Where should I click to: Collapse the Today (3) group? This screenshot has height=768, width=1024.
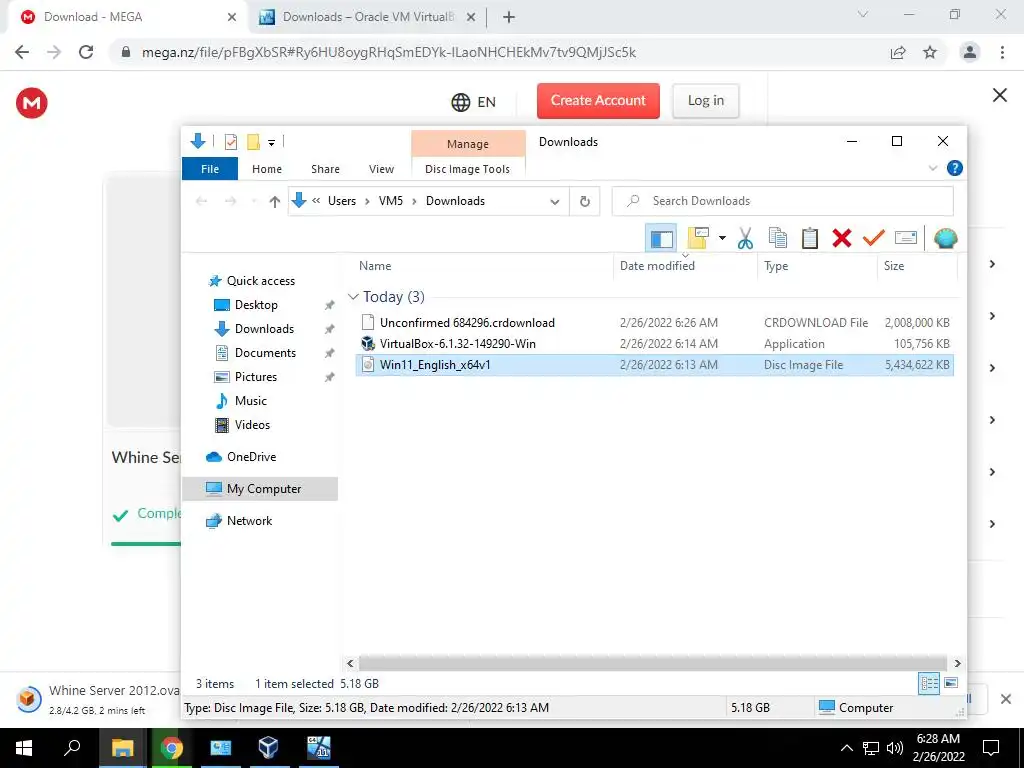coord(353,297)
